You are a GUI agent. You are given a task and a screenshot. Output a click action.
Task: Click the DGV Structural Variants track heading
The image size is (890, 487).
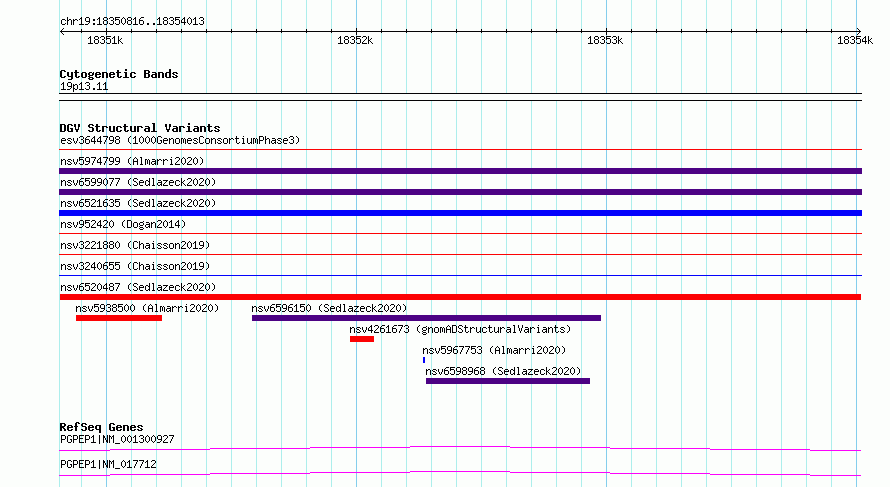tap(140, 128)
